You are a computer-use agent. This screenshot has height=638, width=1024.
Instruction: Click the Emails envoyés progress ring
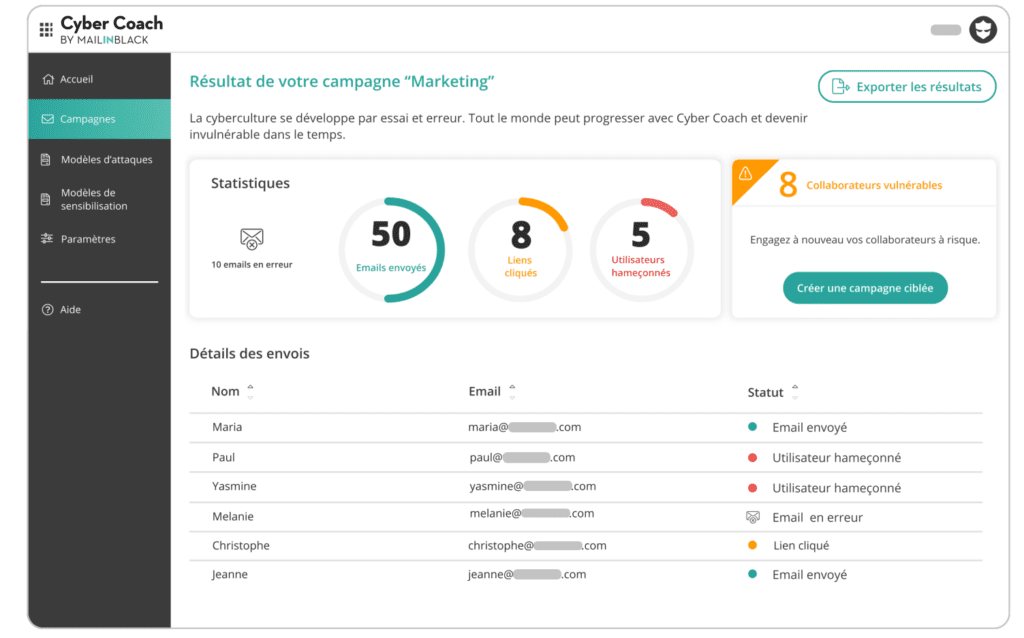point(391,249)
